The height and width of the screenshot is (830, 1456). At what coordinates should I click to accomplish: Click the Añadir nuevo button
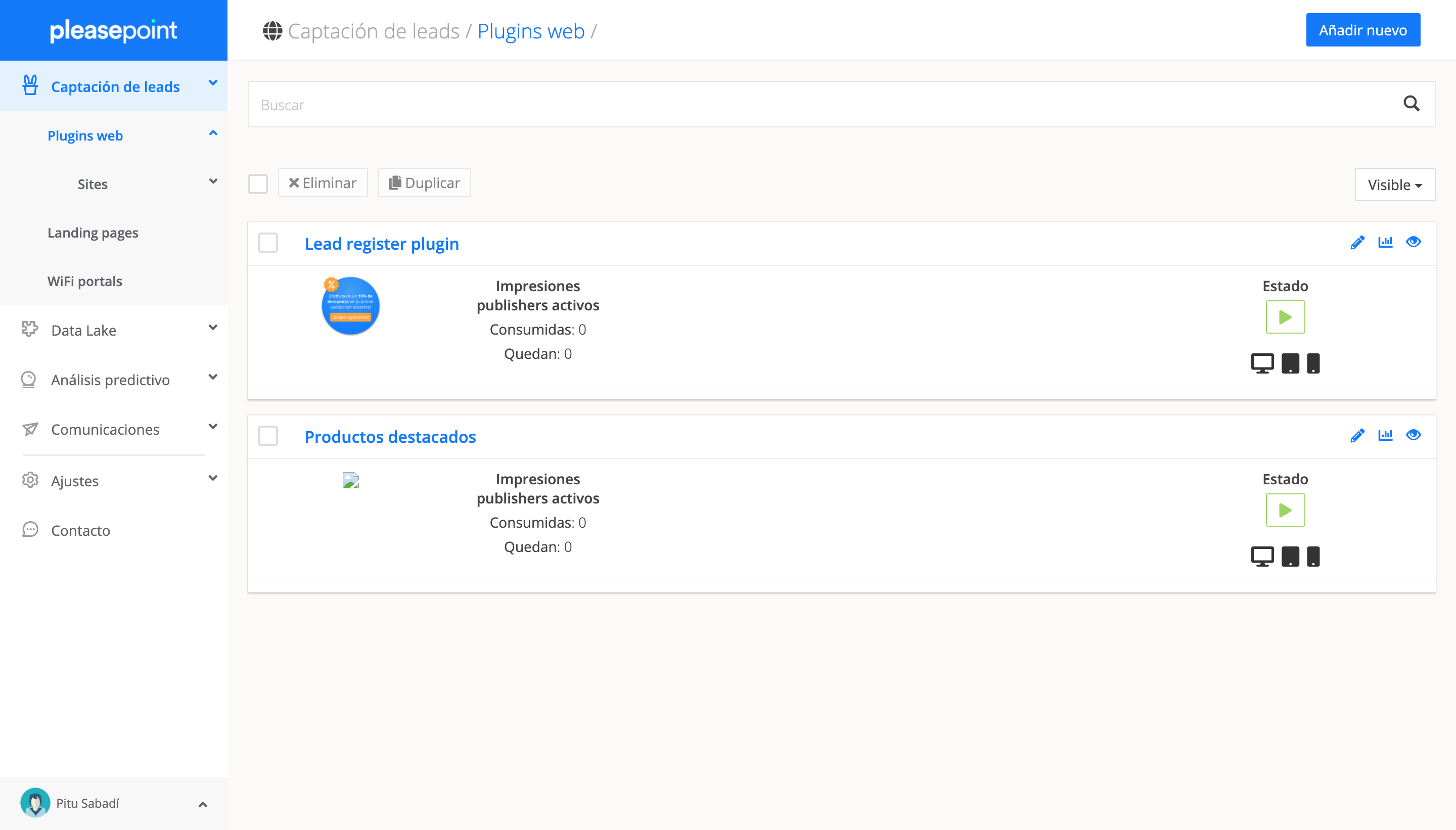click(x=1362, y=30)
